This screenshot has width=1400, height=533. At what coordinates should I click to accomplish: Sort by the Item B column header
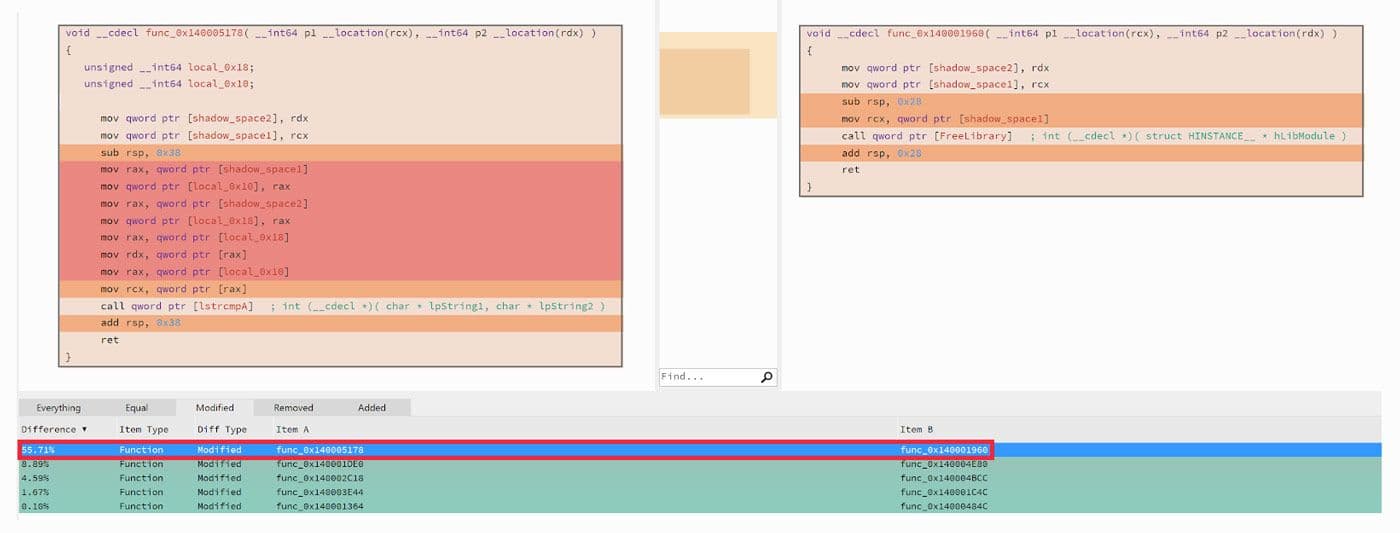click(917, 430)
